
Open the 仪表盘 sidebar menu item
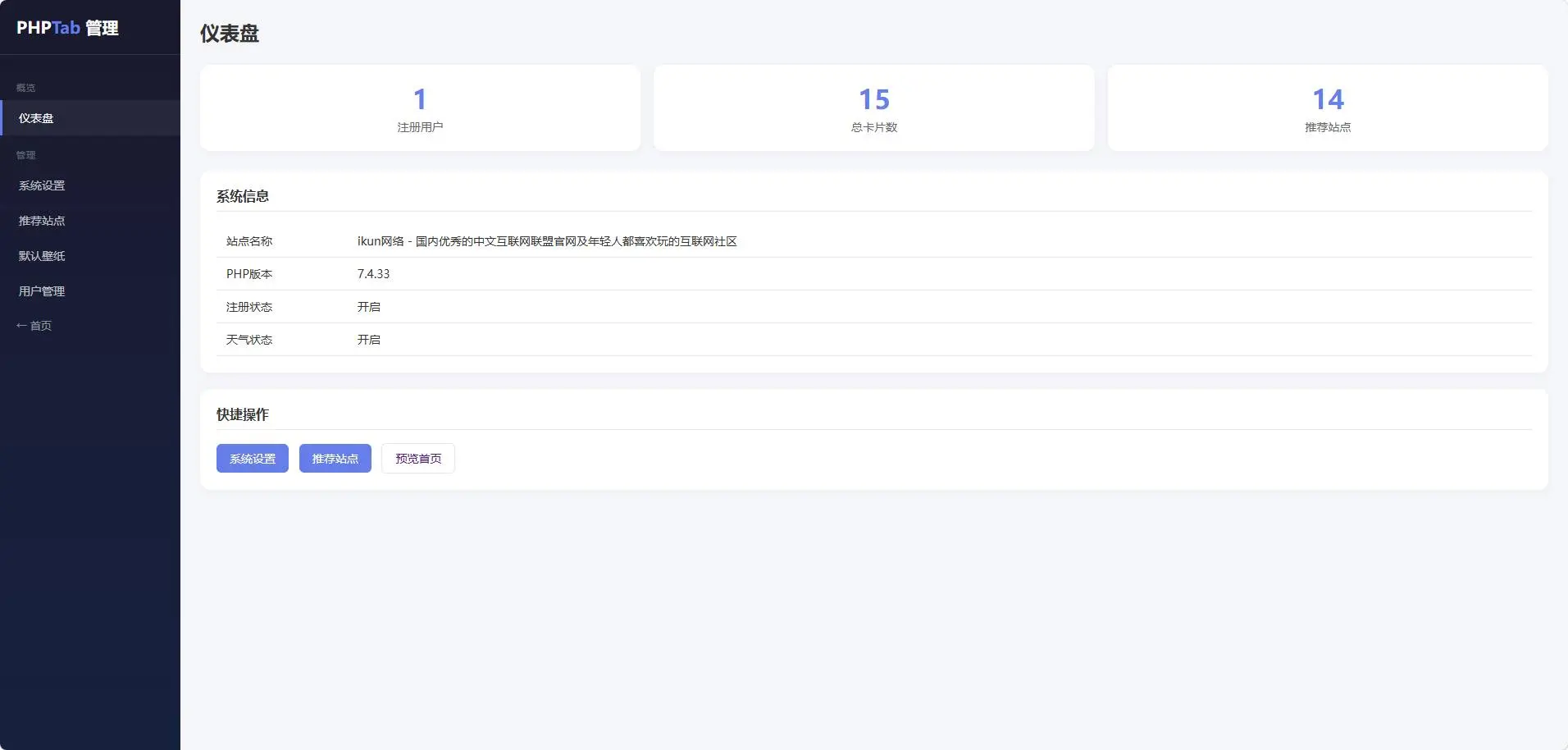(x=90, y=118)
